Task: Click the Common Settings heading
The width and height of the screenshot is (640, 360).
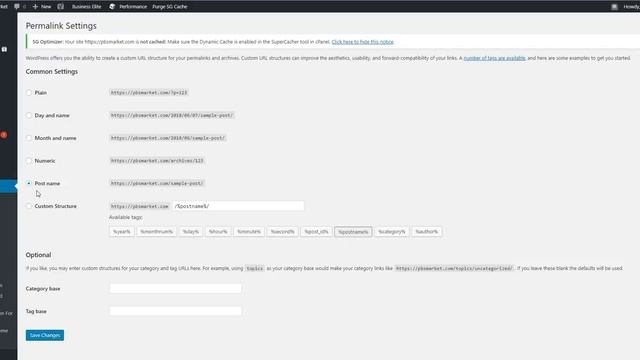Action: click(52, 71)
